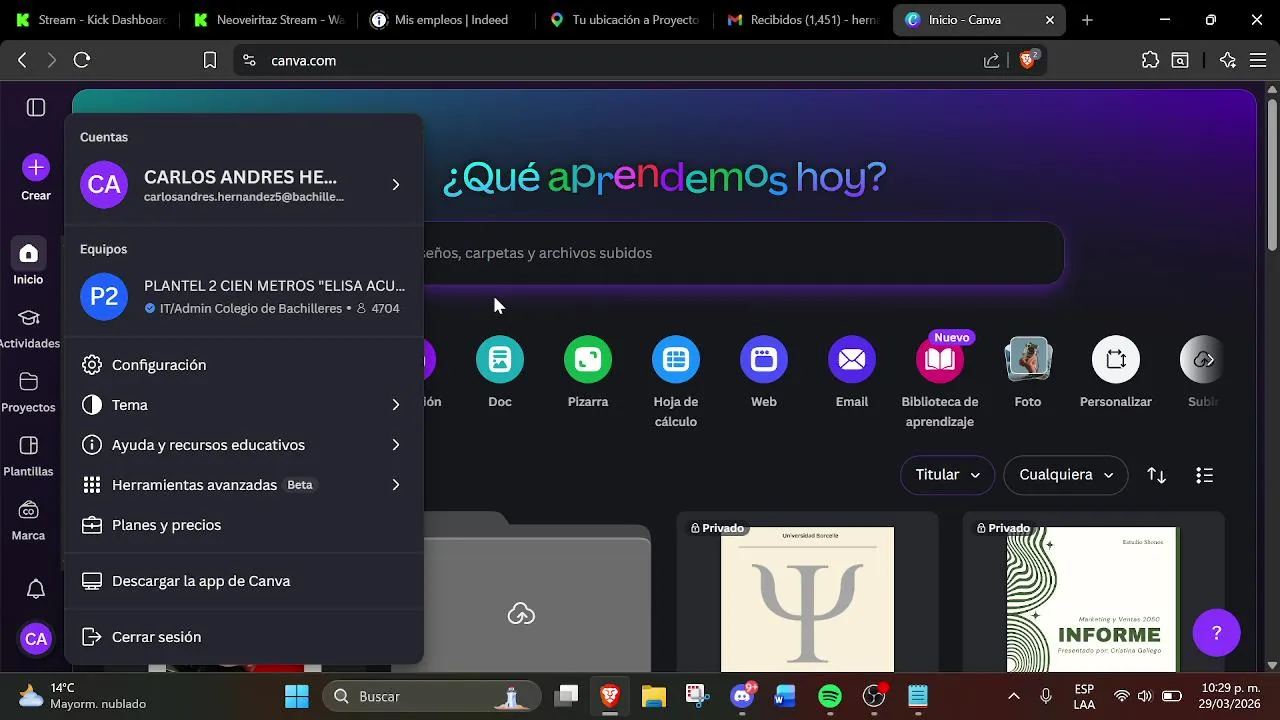
Task: Open Configuración from account menu
Action: click(x=244, y=365)
